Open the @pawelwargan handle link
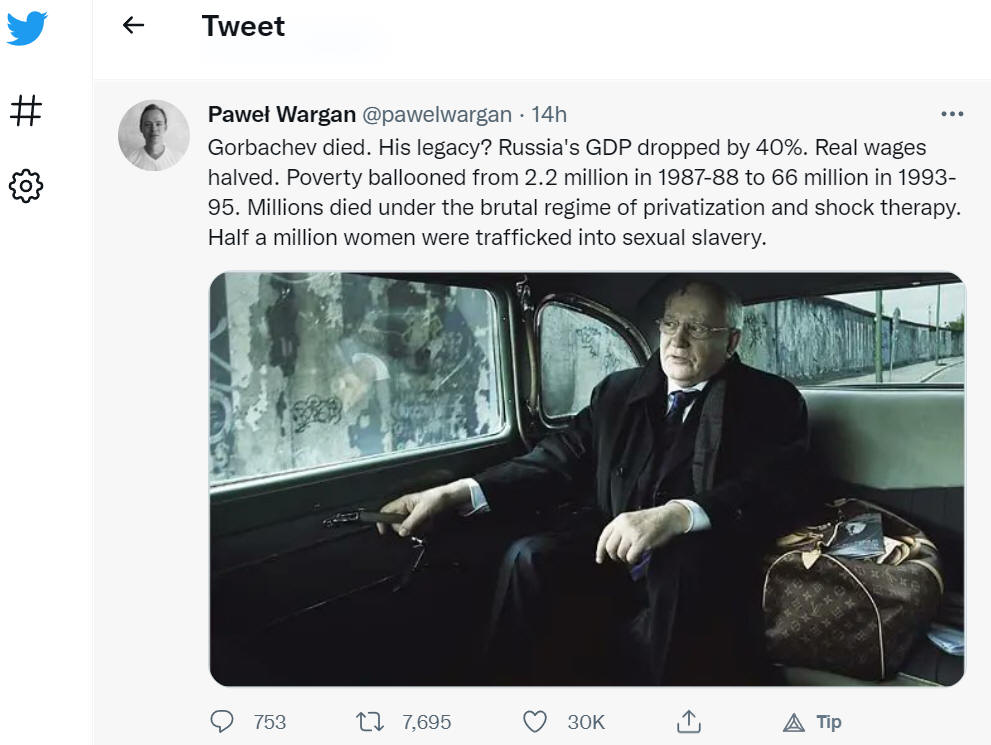The image size is (991, 745). [437, 114]
